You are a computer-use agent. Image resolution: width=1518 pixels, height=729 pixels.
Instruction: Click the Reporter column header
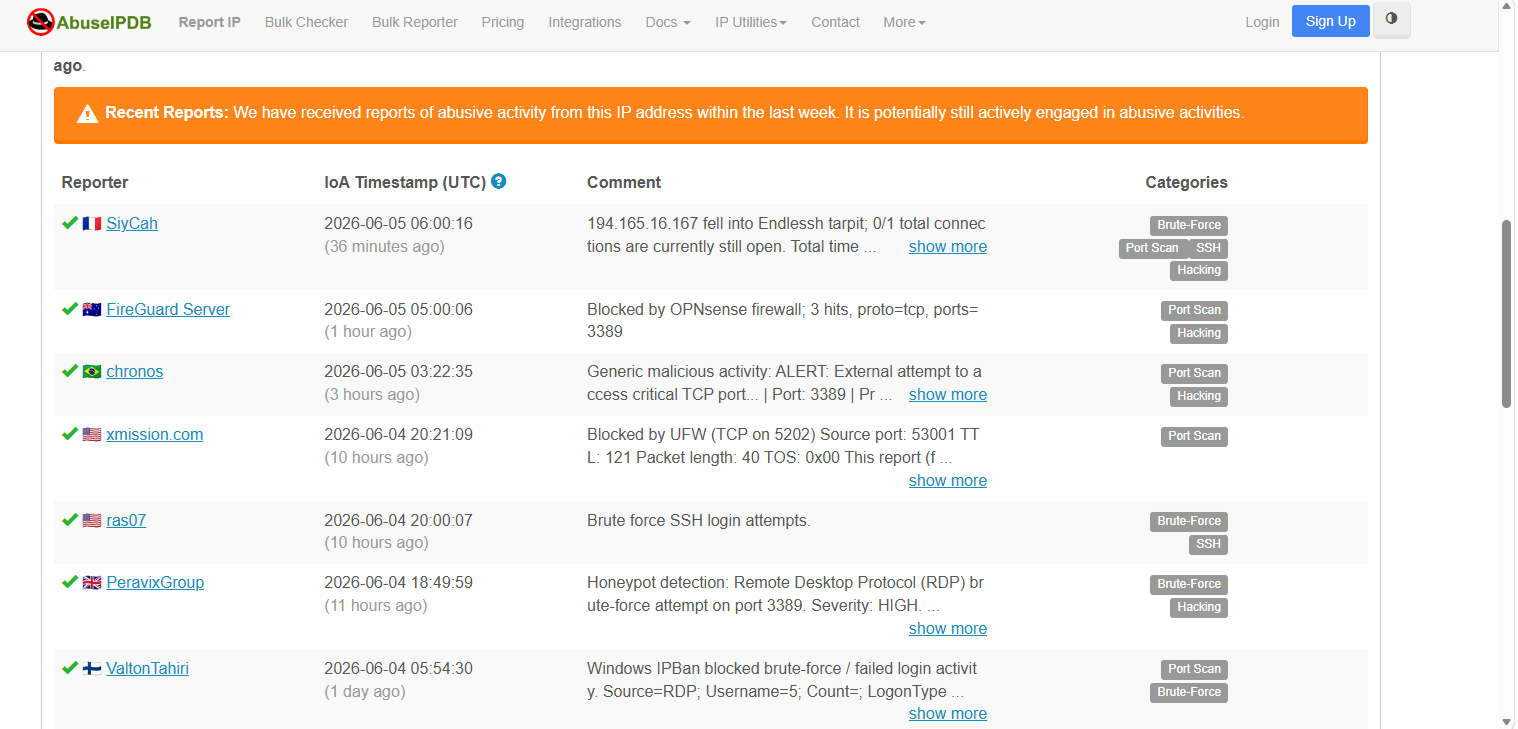[x=95, y=183]
